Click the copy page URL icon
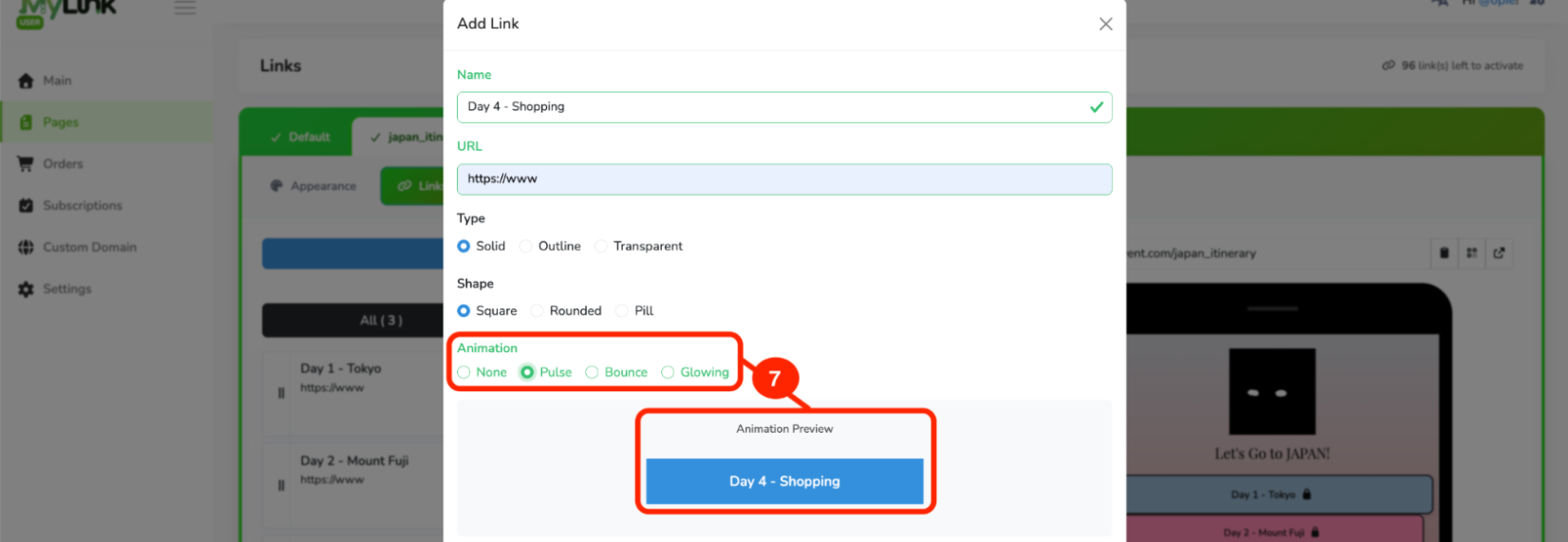Screen dimensions: 1568x542 (x=1445, y=253)
